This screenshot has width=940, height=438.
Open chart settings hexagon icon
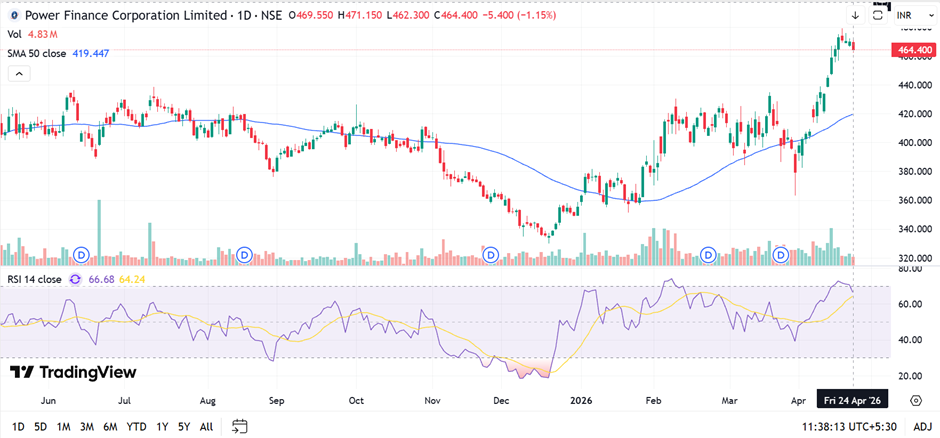pos(915,400)
